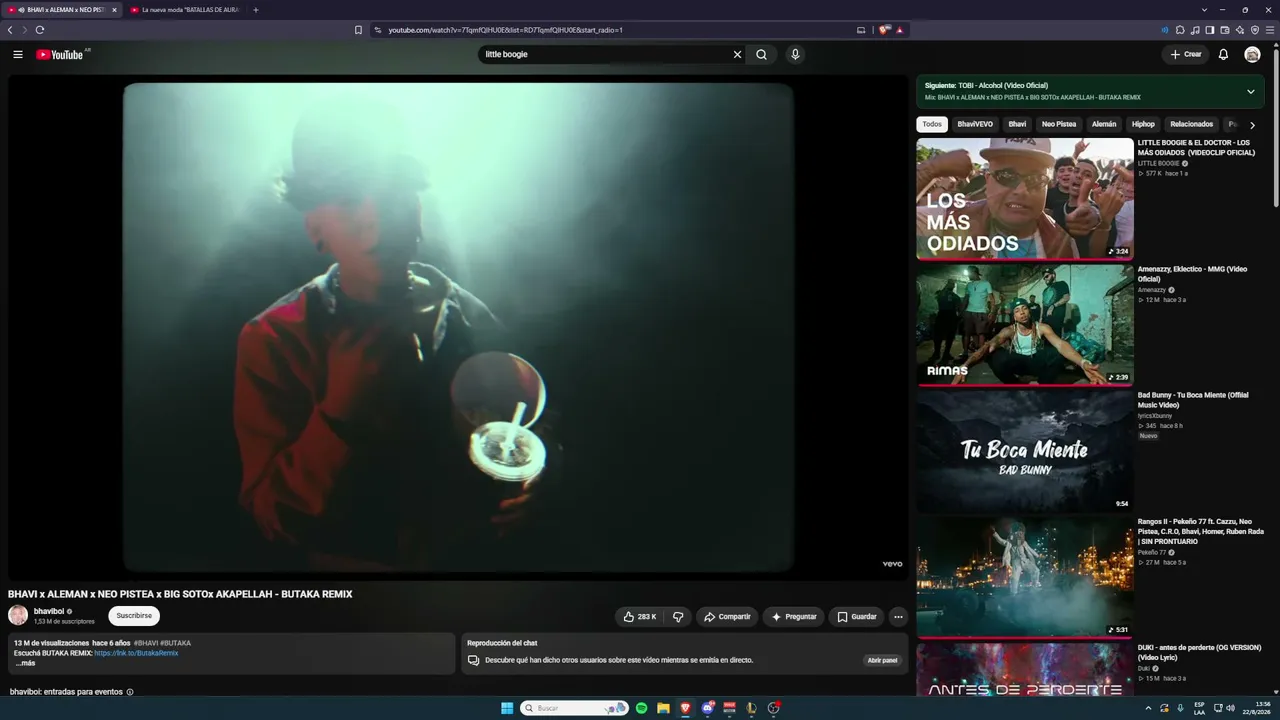This screenshot has width=1280, height=720.
Task: Like the video with 283 K likes
Action: point(639,617)
